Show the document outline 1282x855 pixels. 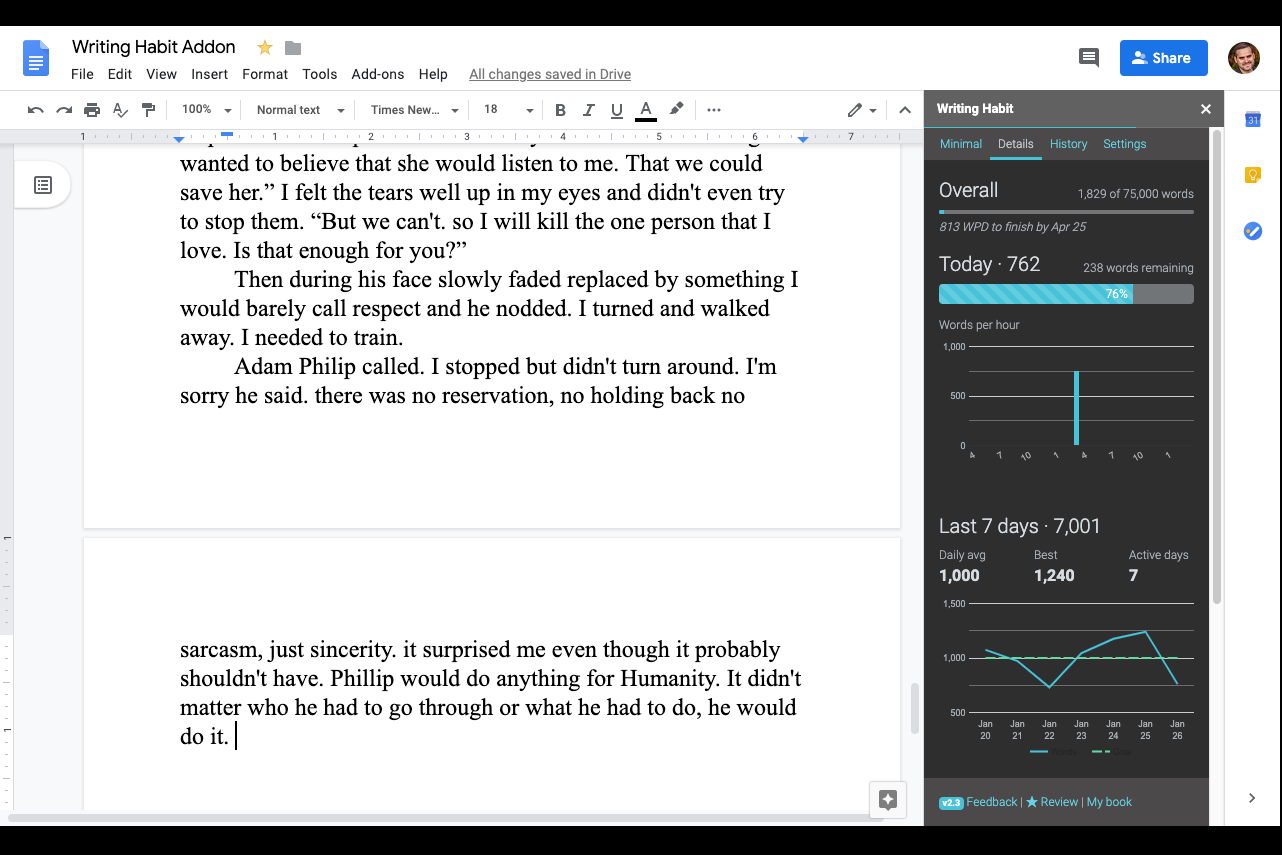(x=43, y=185)
